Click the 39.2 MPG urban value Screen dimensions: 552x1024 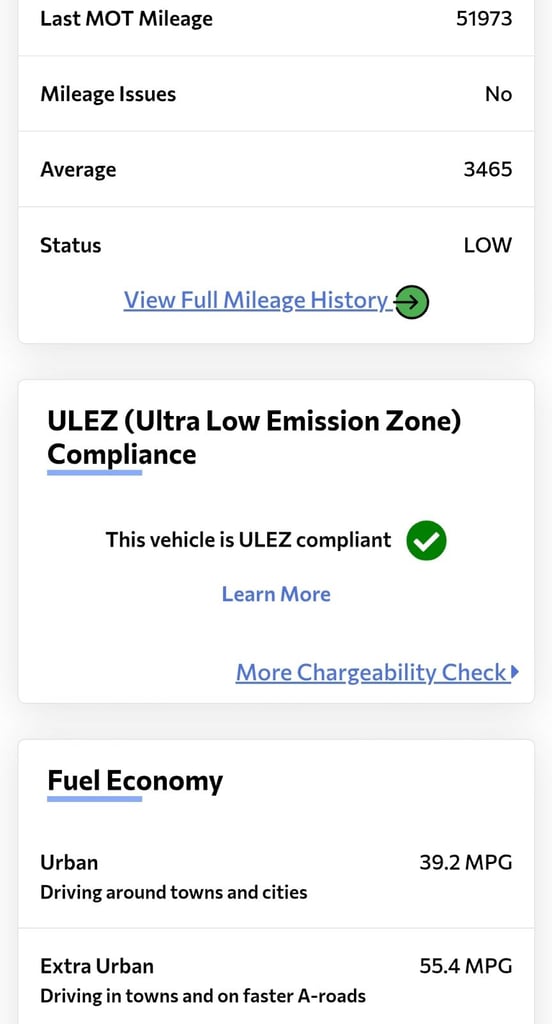click(x=466, y=862)
